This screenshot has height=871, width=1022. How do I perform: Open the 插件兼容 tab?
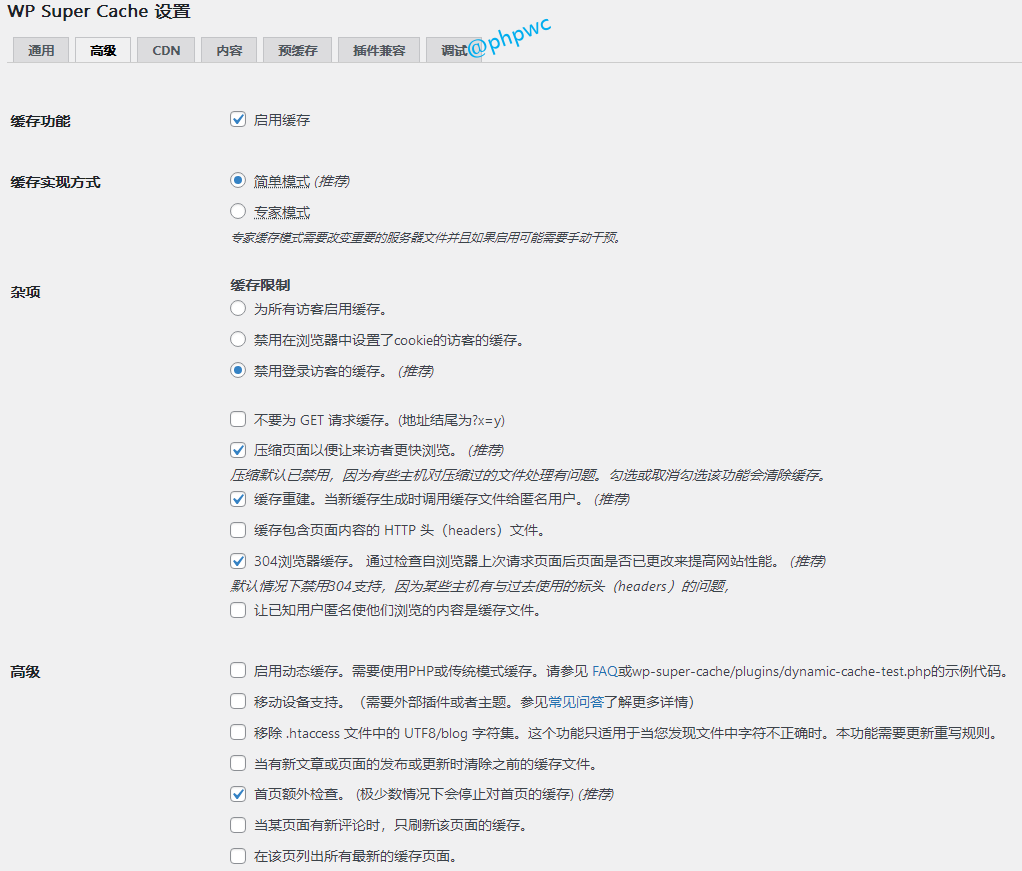pos(379,50)
